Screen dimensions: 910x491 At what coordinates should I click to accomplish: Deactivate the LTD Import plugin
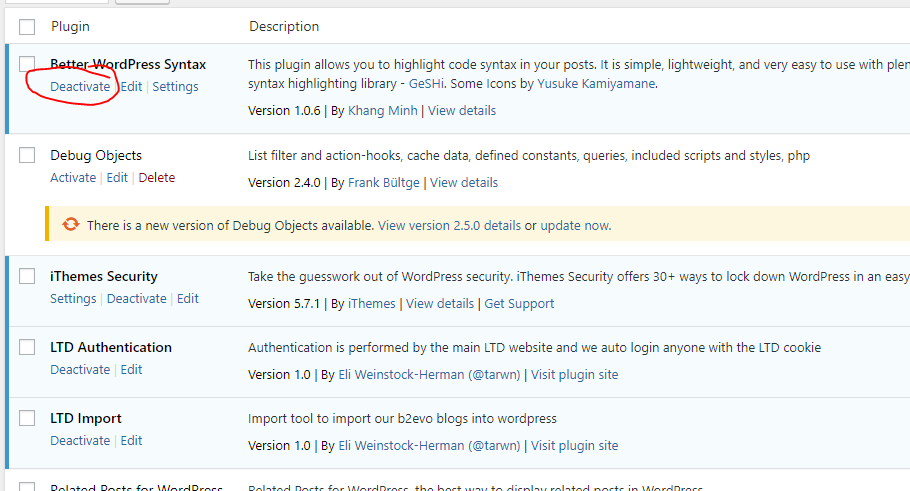[x=80, y=441]
